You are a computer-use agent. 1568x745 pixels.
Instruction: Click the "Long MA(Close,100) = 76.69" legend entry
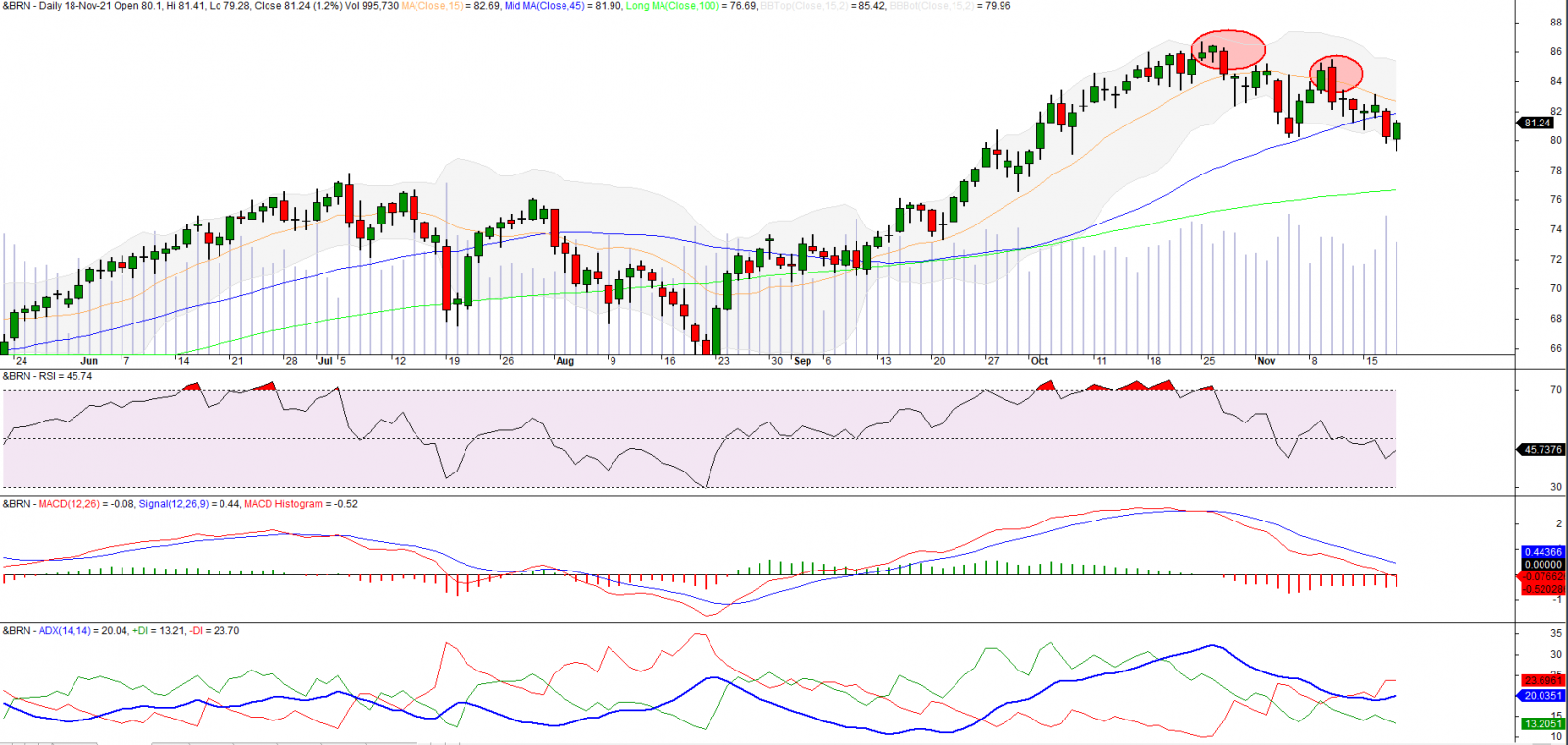point(691,6)
